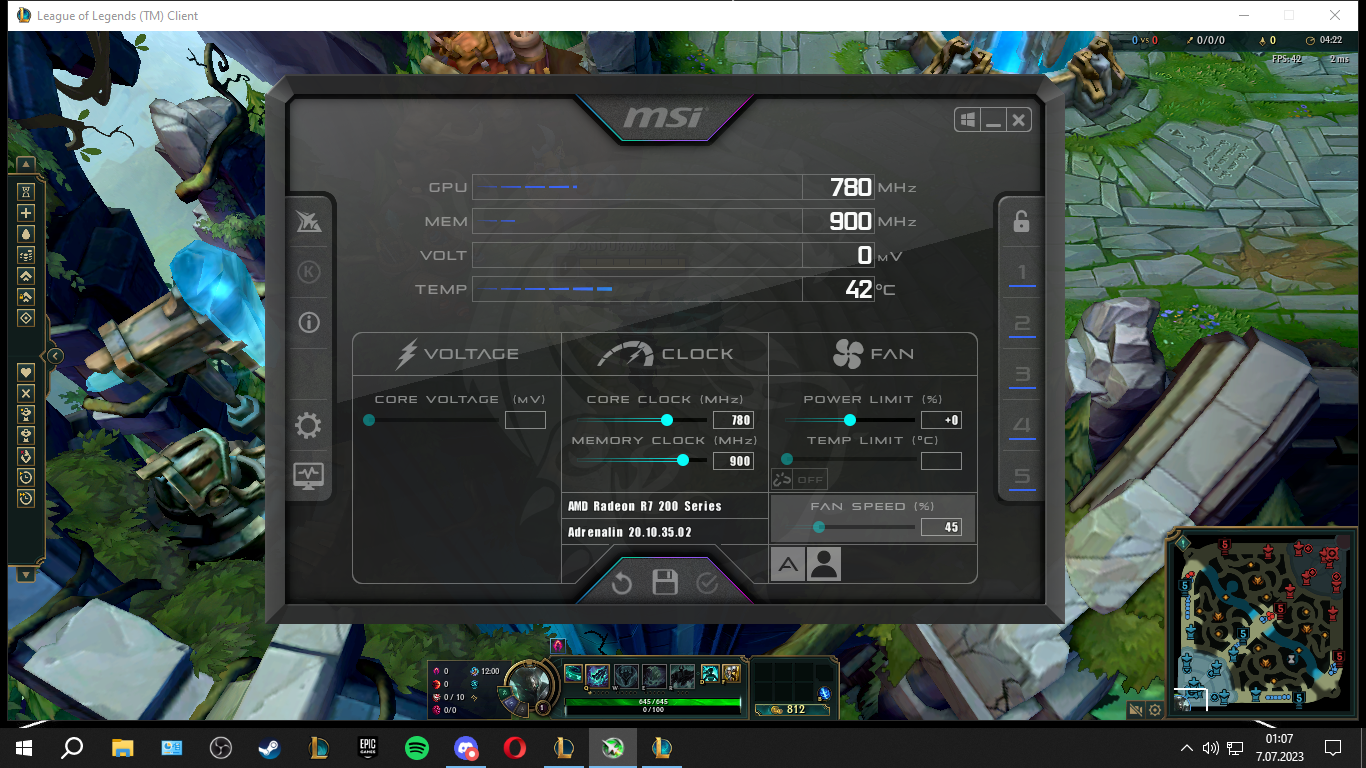The height and width of the screenshot is (768, 1366).
Task: Open Windows Search from the taskbar
Action: click(x=72, y=747)
